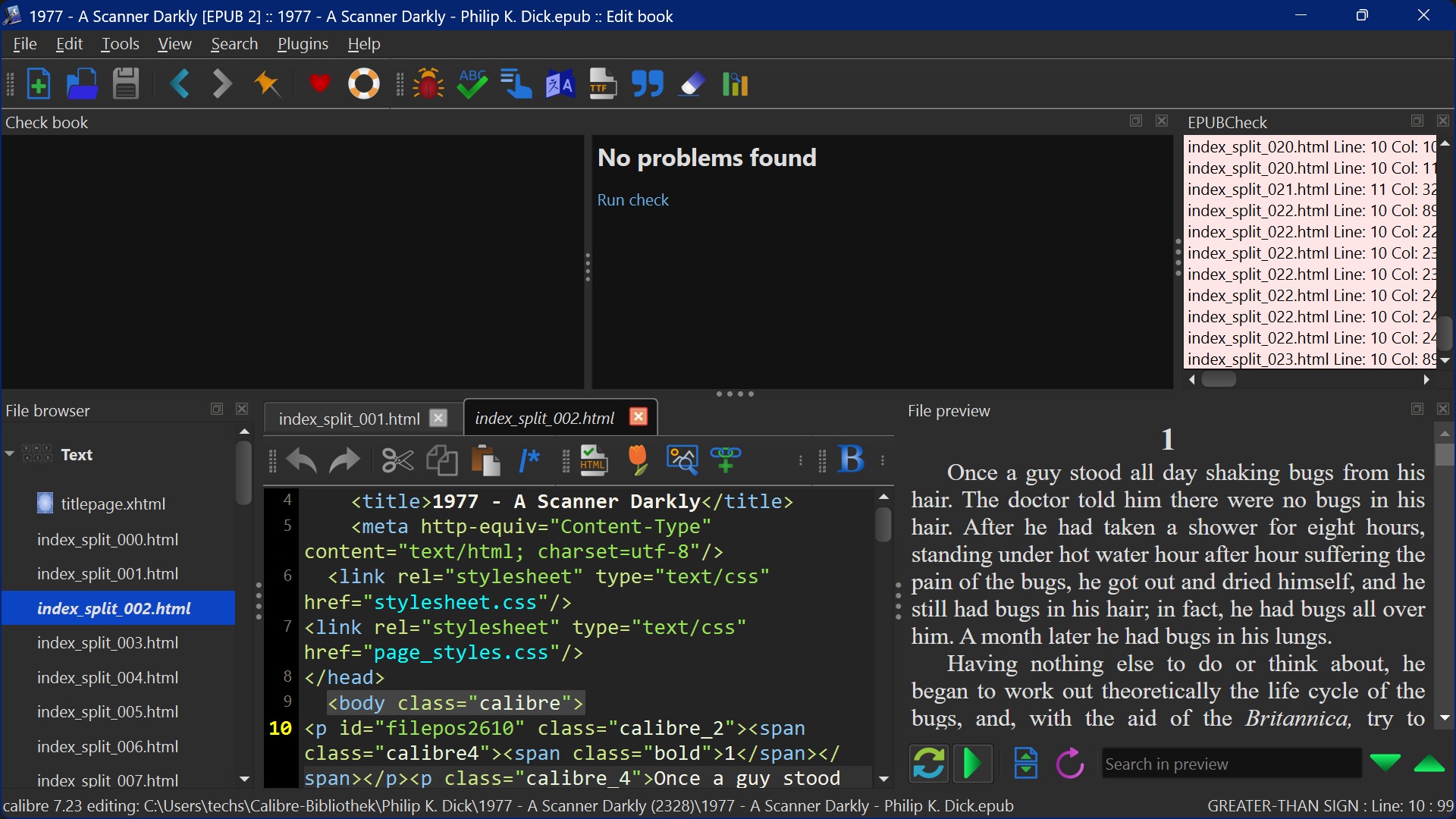Click the red heart donate icon
Image resolution: width=1456 pixels, height=819 pixels.
(319, 84)
